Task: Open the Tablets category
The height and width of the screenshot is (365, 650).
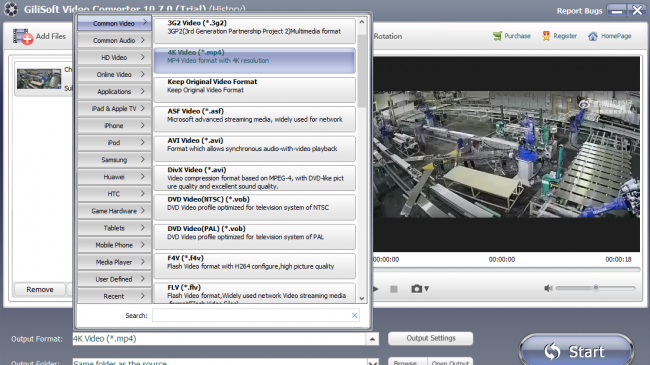Action: (114, 228)
